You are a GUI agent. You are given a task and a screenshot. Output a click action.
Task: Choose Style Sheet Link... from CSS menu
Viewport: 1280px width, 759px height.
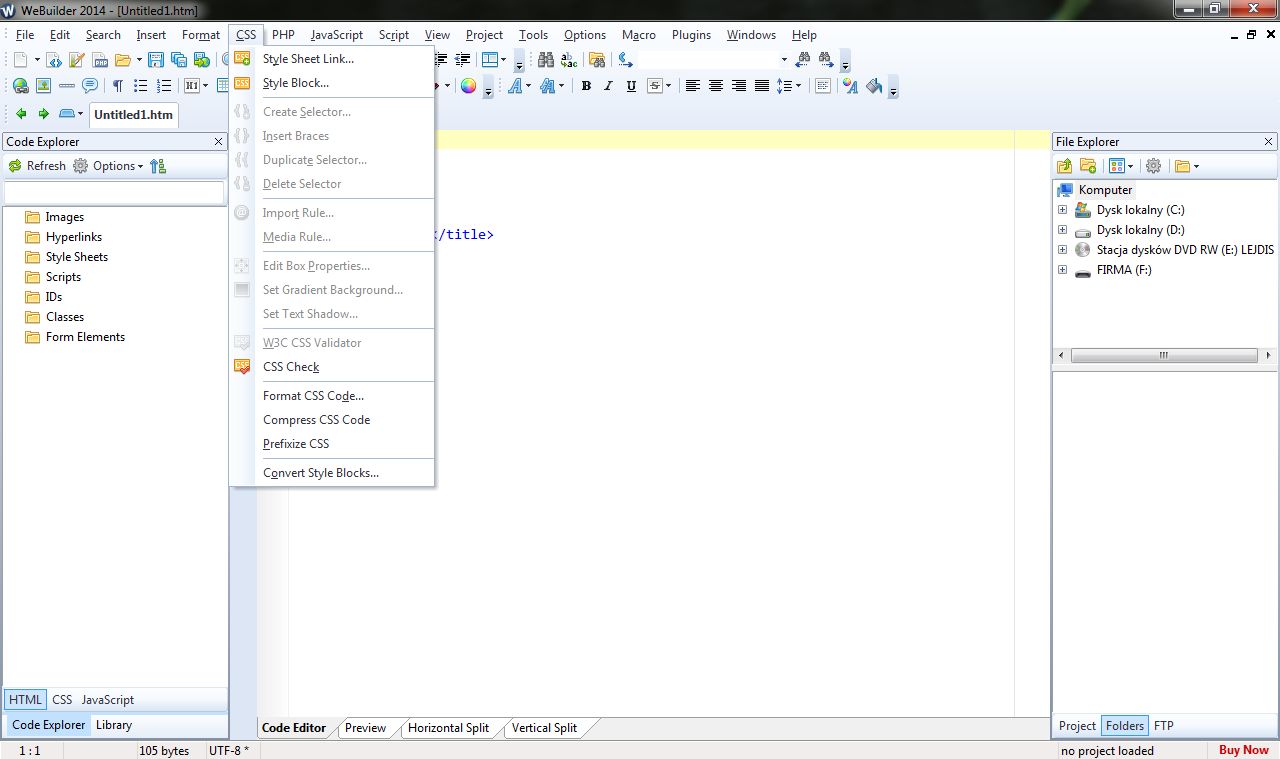[x=308, y=59]
